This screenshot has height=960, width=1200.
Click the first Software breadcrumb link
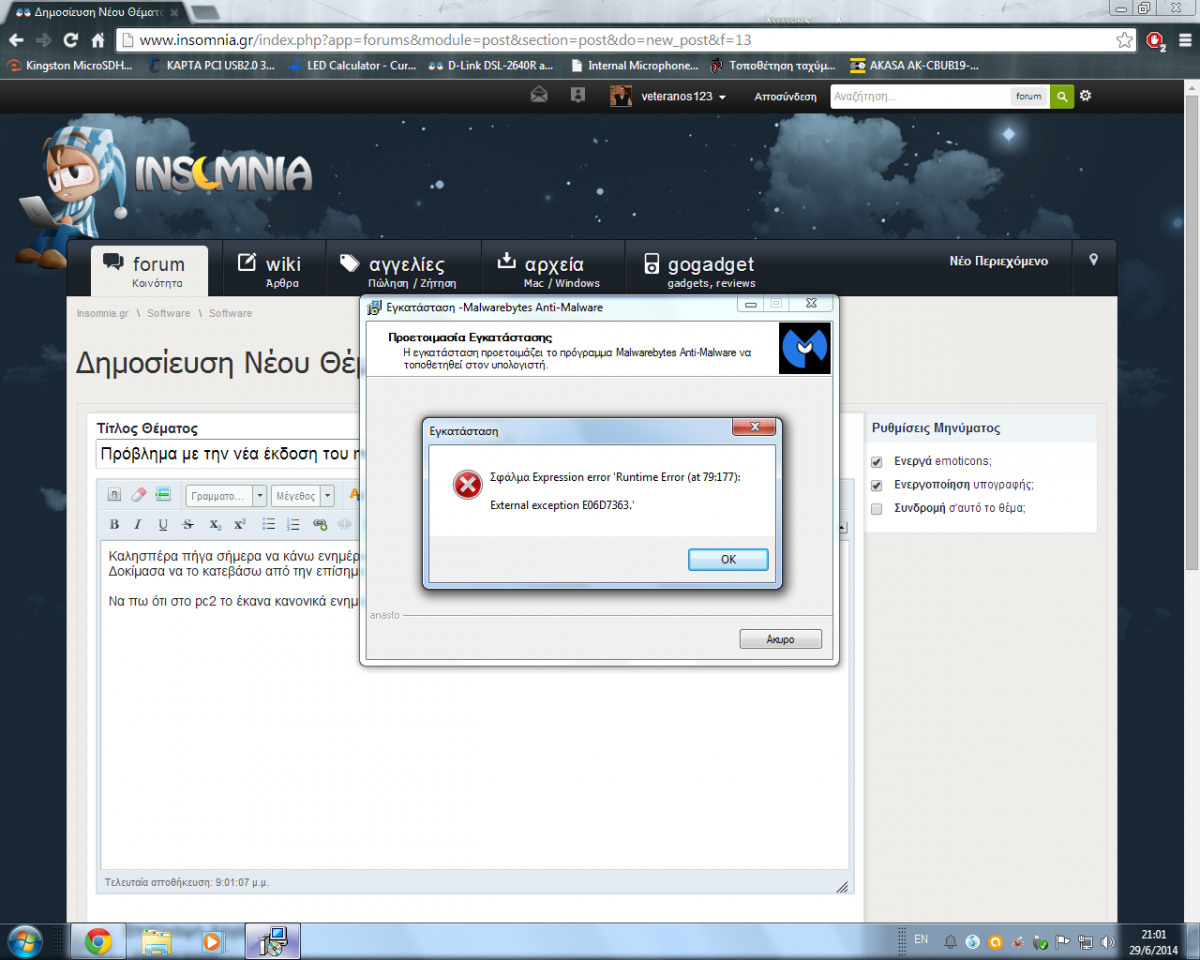tap(168, 313)
